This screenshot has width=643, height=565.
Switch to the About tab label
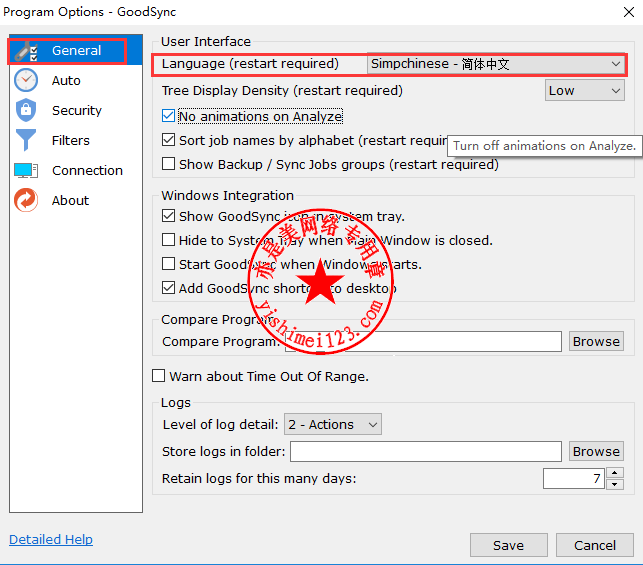click(x=70, y=200)
